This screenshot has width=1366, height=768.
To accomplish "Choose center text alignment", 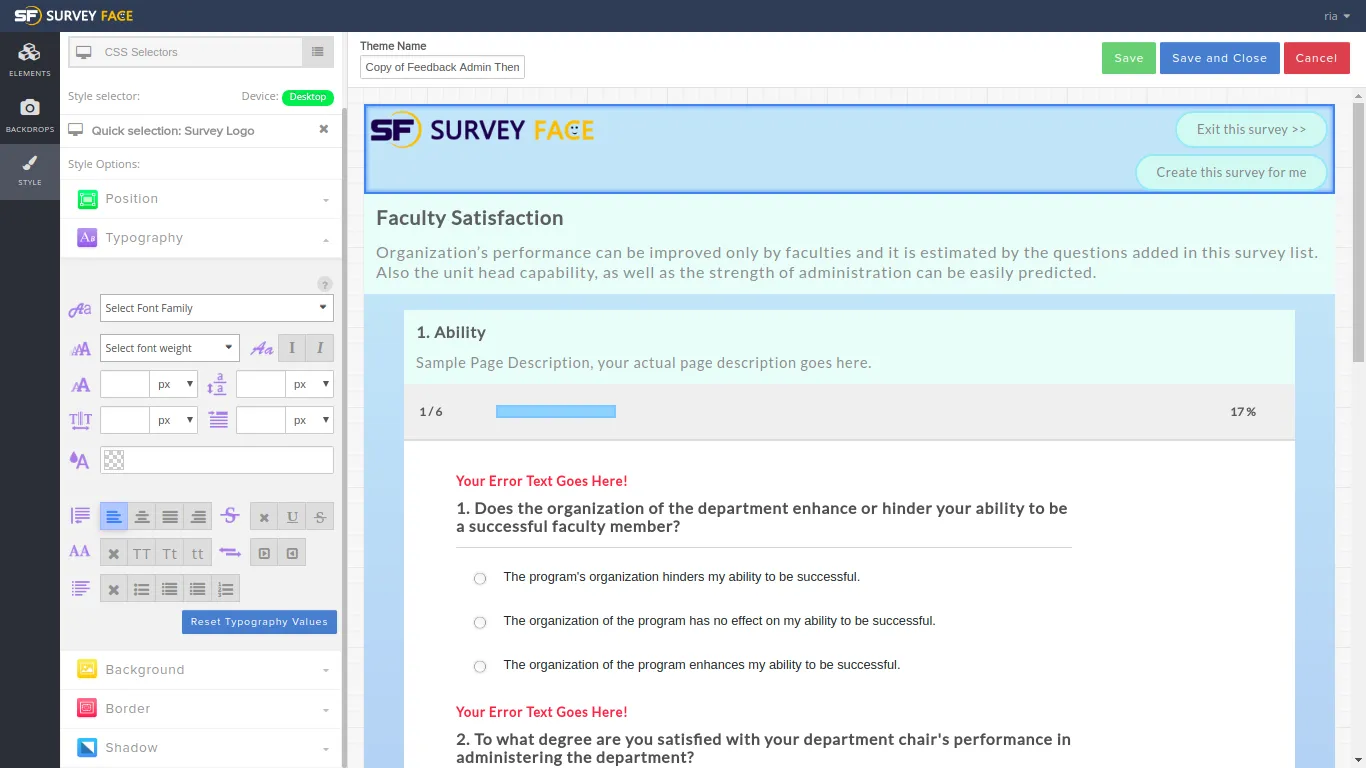I will [x=141, y=517].
